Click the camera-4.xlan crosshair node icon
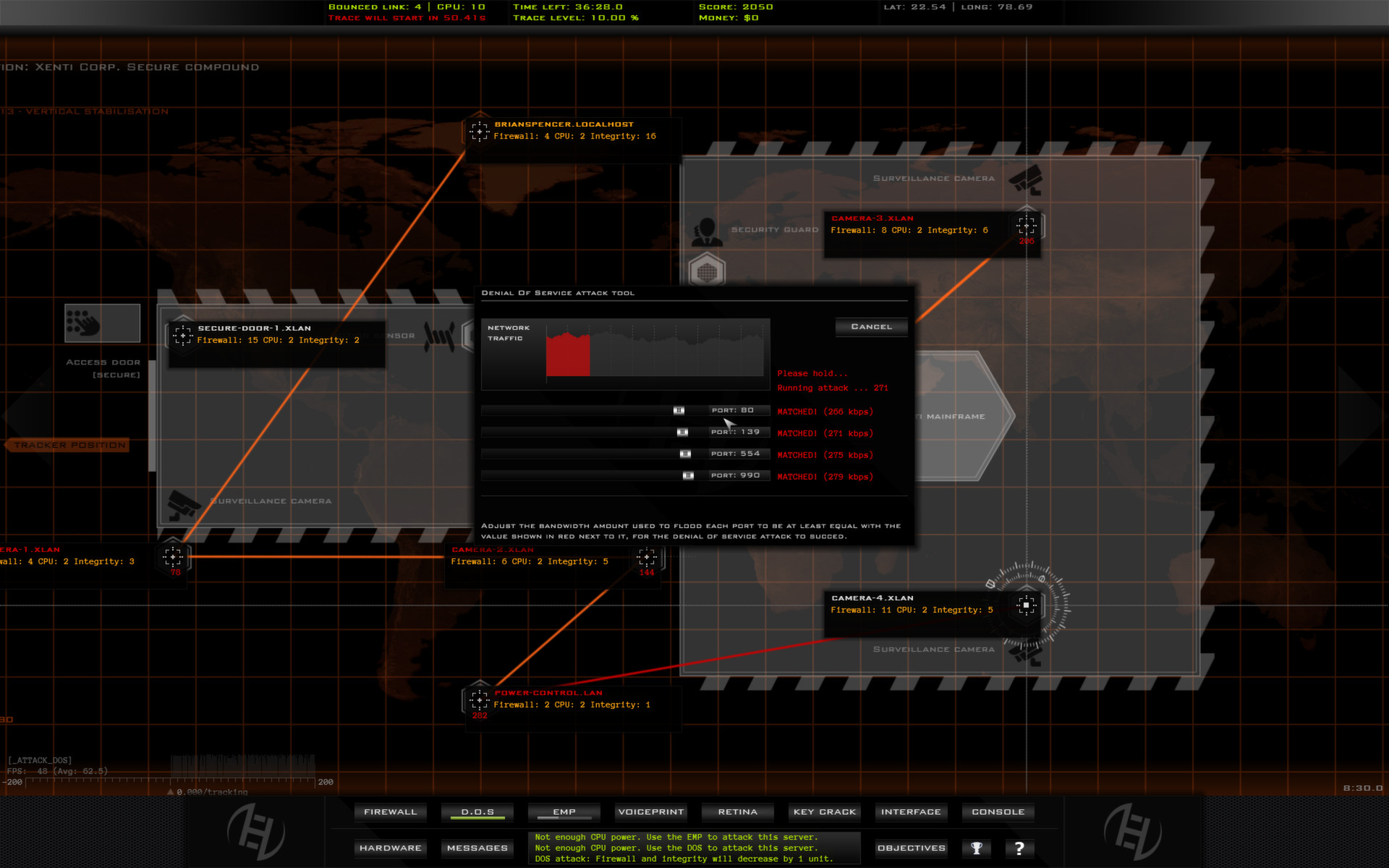1389x868 pixels. (x=1026, y=606)
